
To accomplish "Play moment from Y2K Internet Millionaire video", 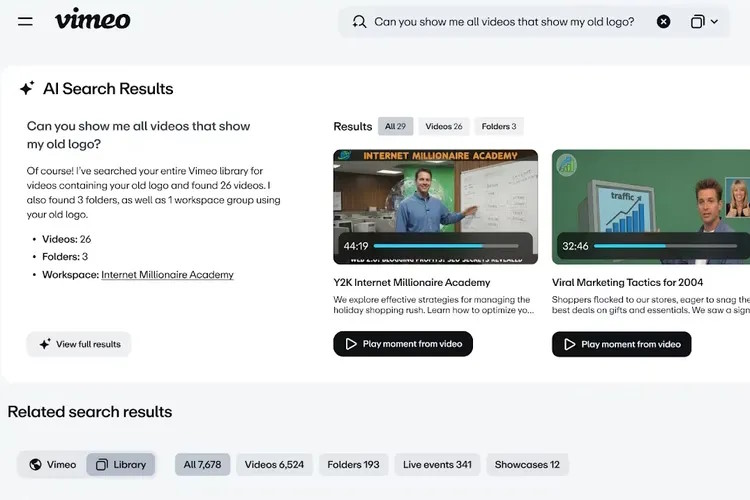I will (403, 344).
